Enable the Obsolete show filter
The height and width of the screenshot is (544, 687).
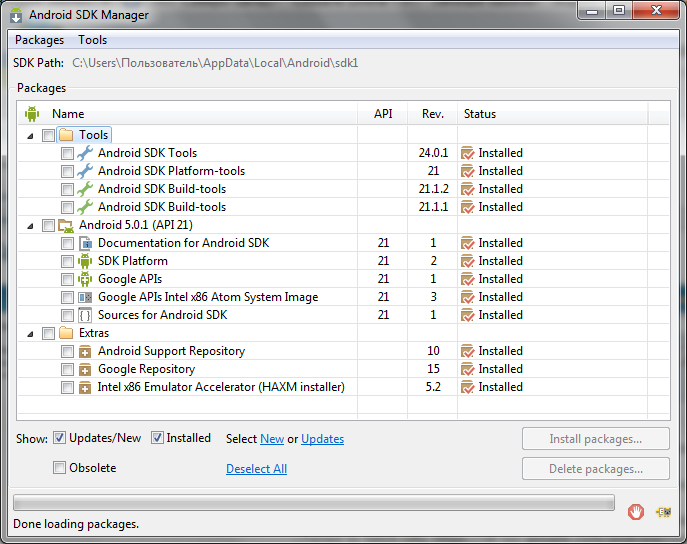click(x=59, y=468)
